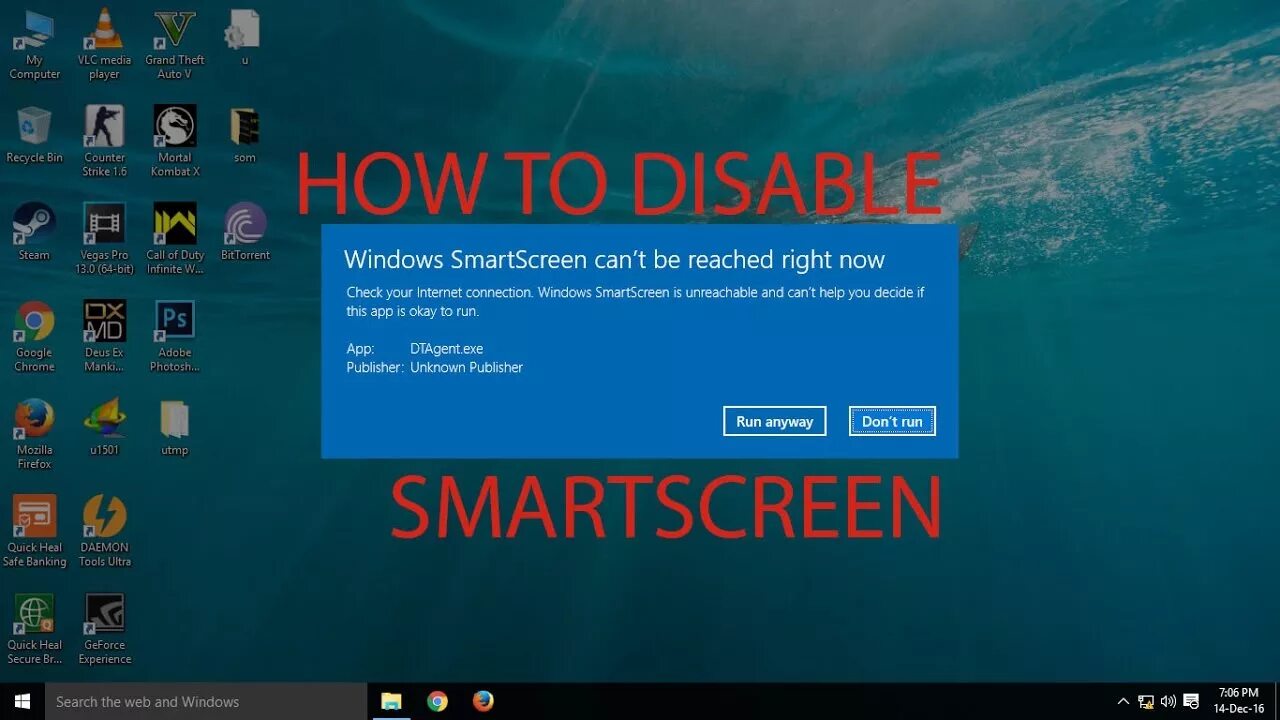Screen dimensions: 1280x720
Task: Open My Computer desktop icon
Action: coord(34,45)
